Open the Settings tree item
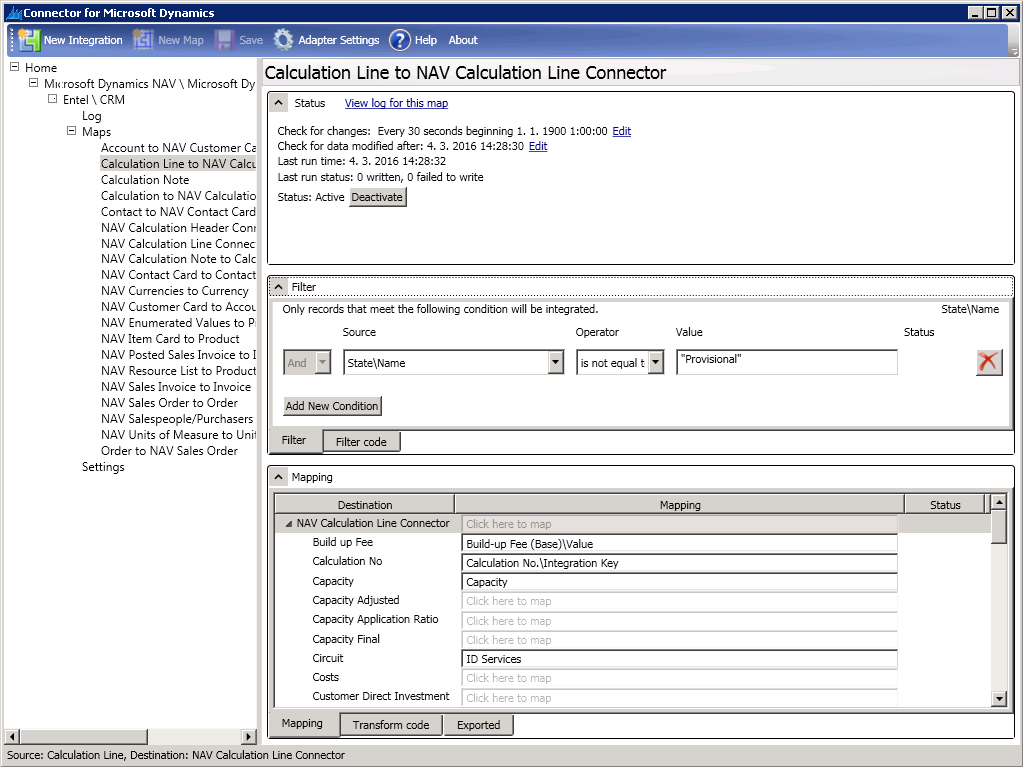Viewport: 1023px width, 767px height. point(103,467)
